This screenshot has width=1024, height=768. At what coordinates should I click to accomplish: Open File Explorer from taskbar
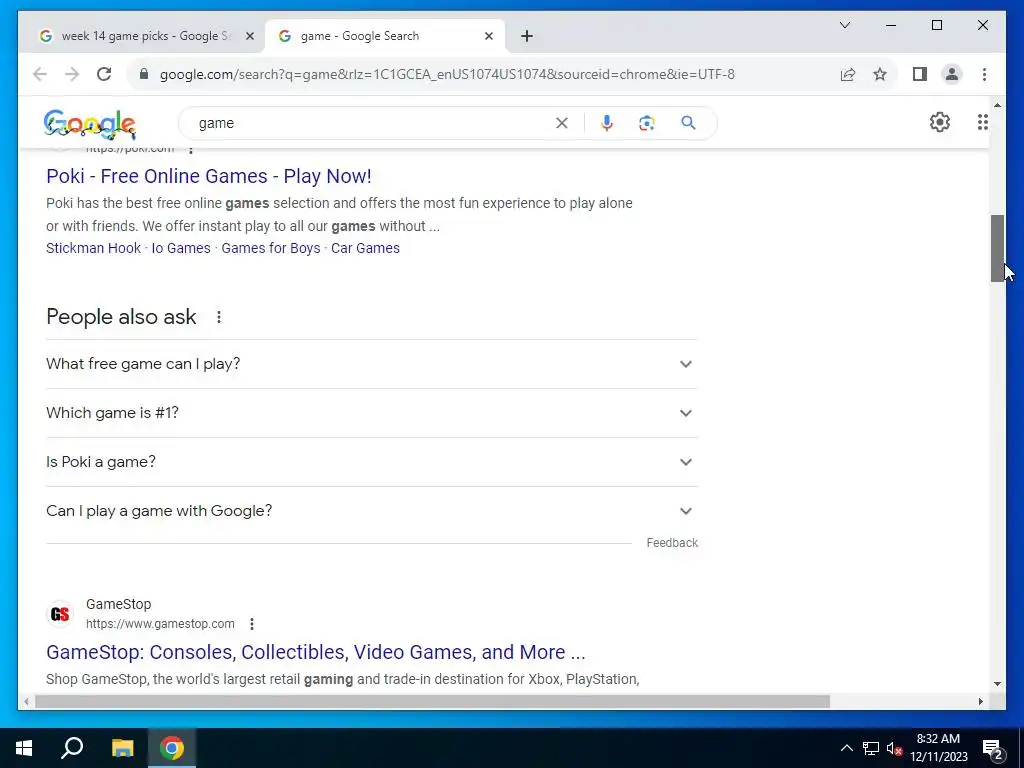122,748
